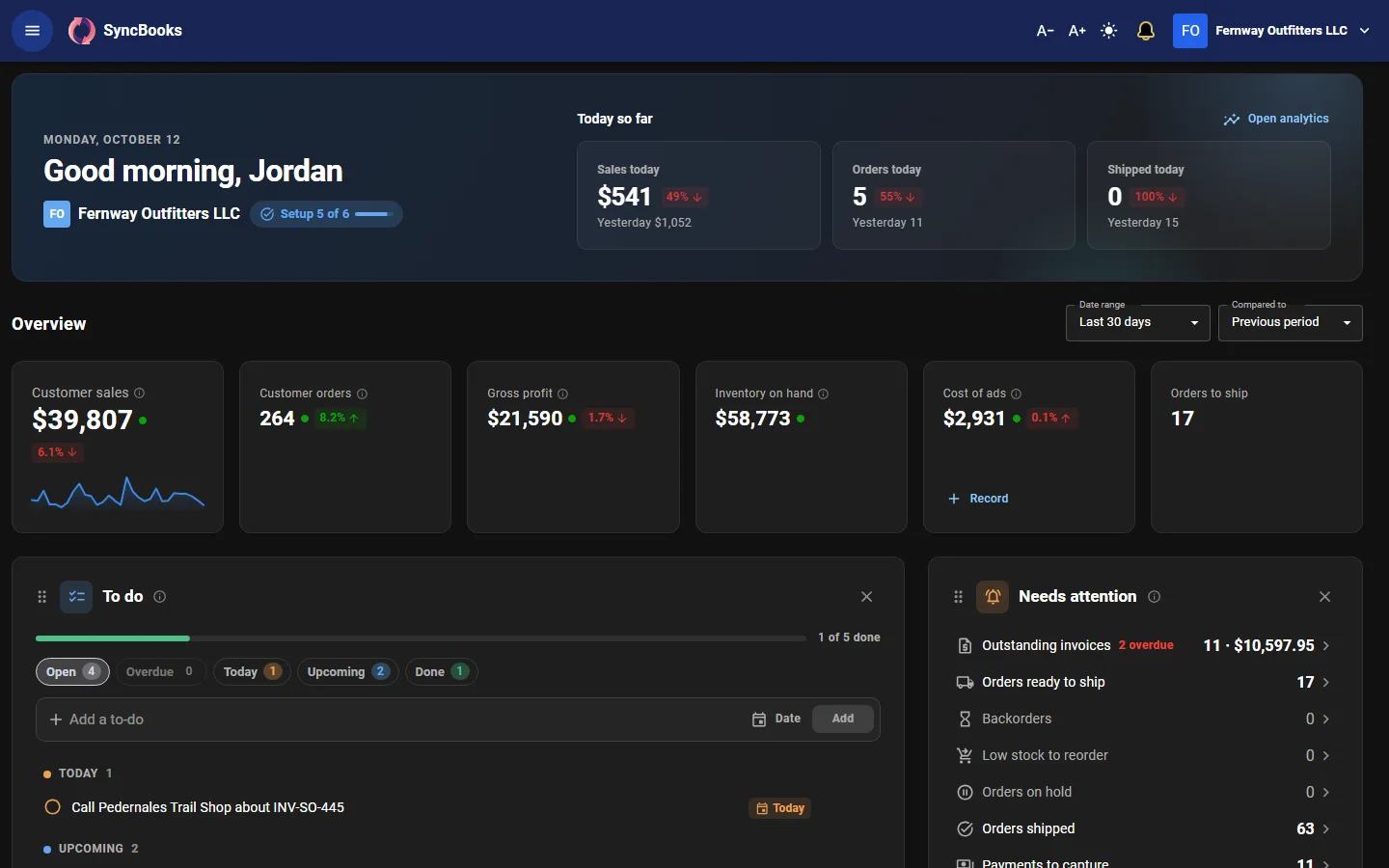Open notifications bell icon
1389x868 pixels.
tap(1146, 31)
